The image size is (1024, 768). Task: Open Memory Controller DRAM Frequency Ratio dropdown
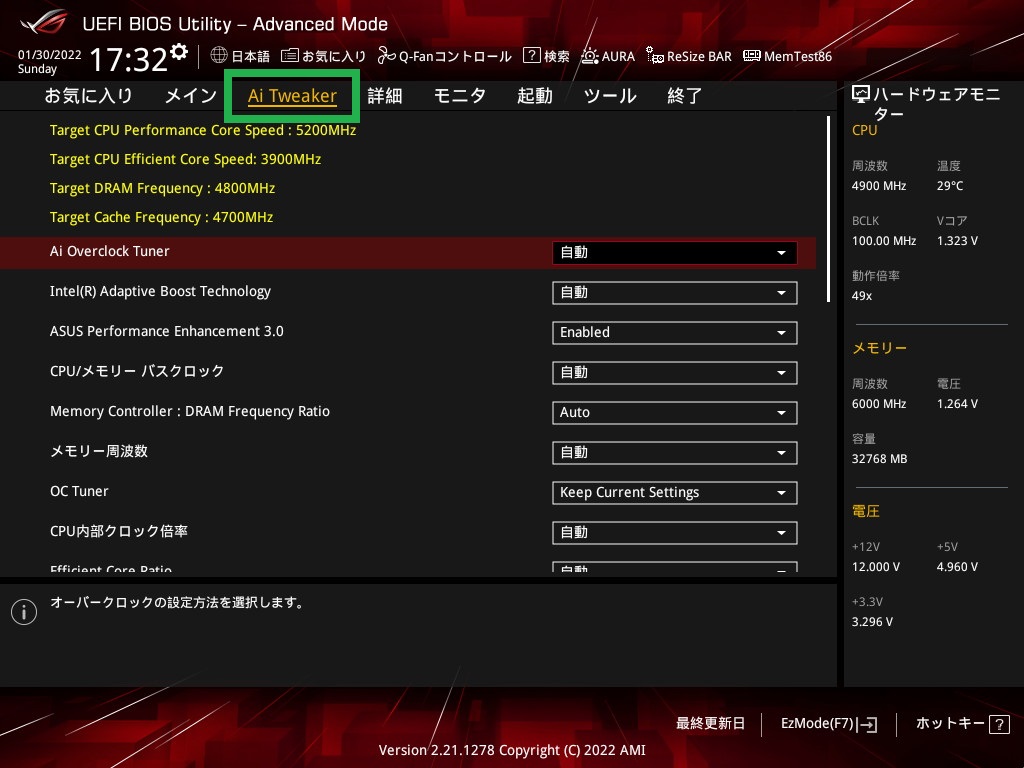click(x=675, y=413)
